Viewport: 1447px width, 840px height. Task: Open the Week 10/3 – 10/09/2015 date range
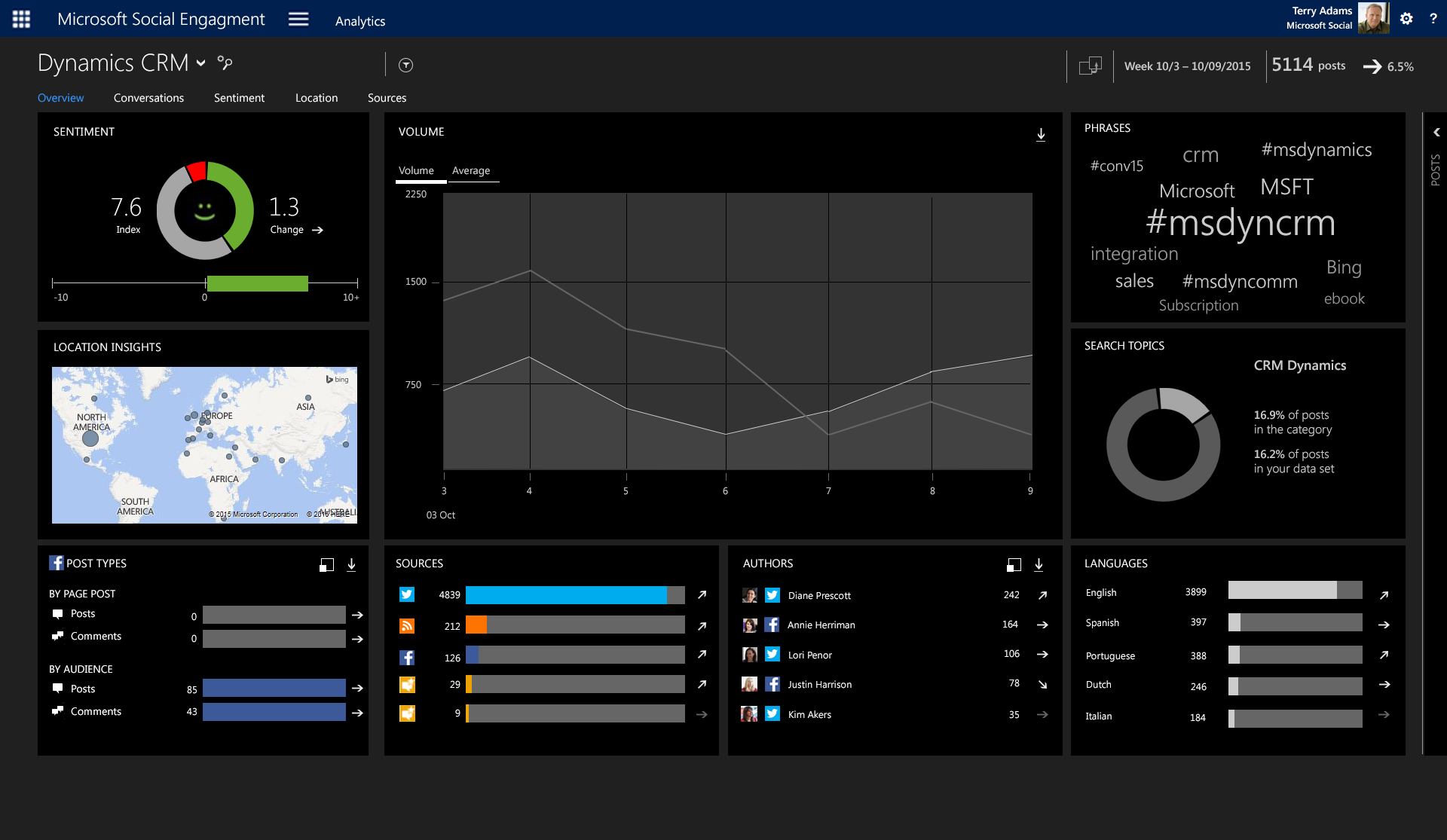1187,66
